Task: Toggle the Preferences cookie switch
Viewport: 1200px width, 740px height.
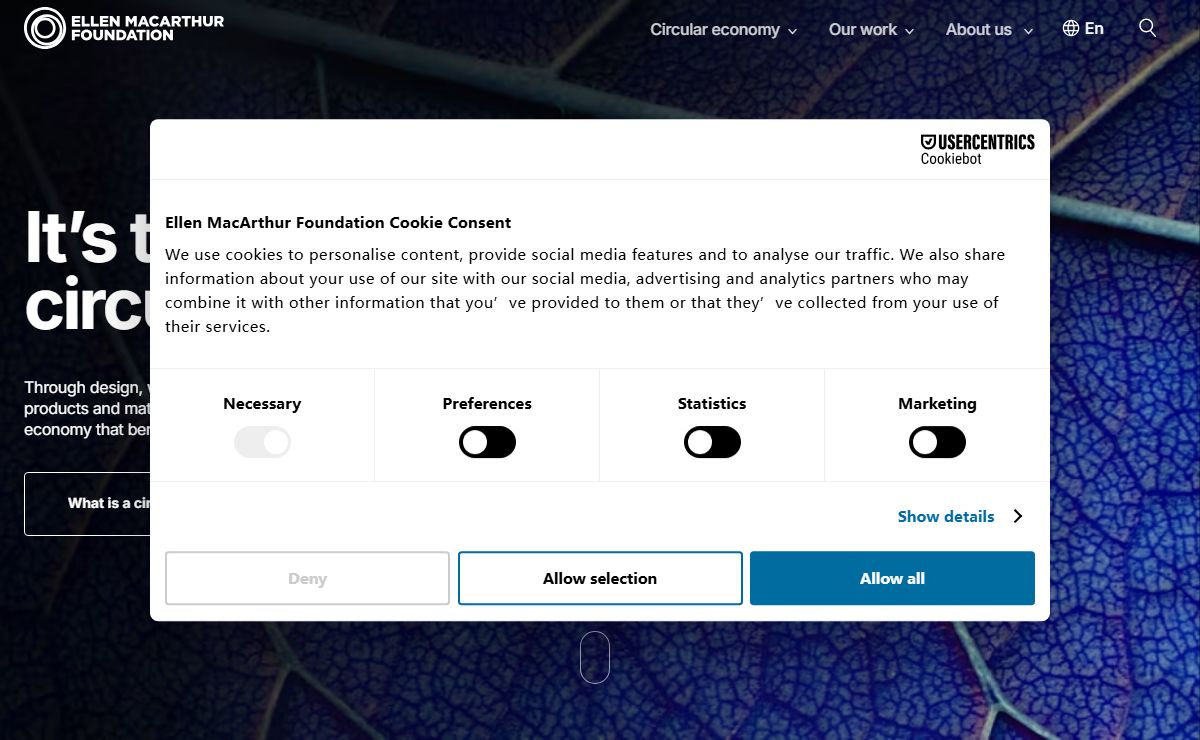Action: tap(487, 442)
